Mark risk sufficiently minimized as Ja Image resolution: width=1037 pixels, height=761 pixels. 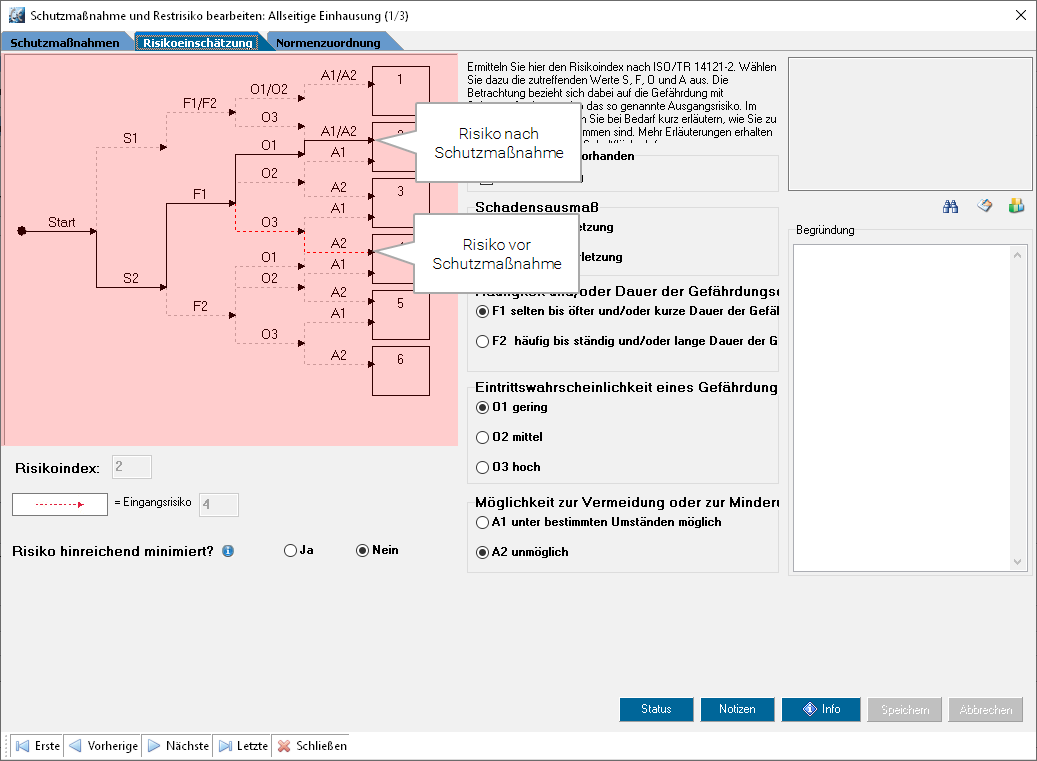coord(291,550)
